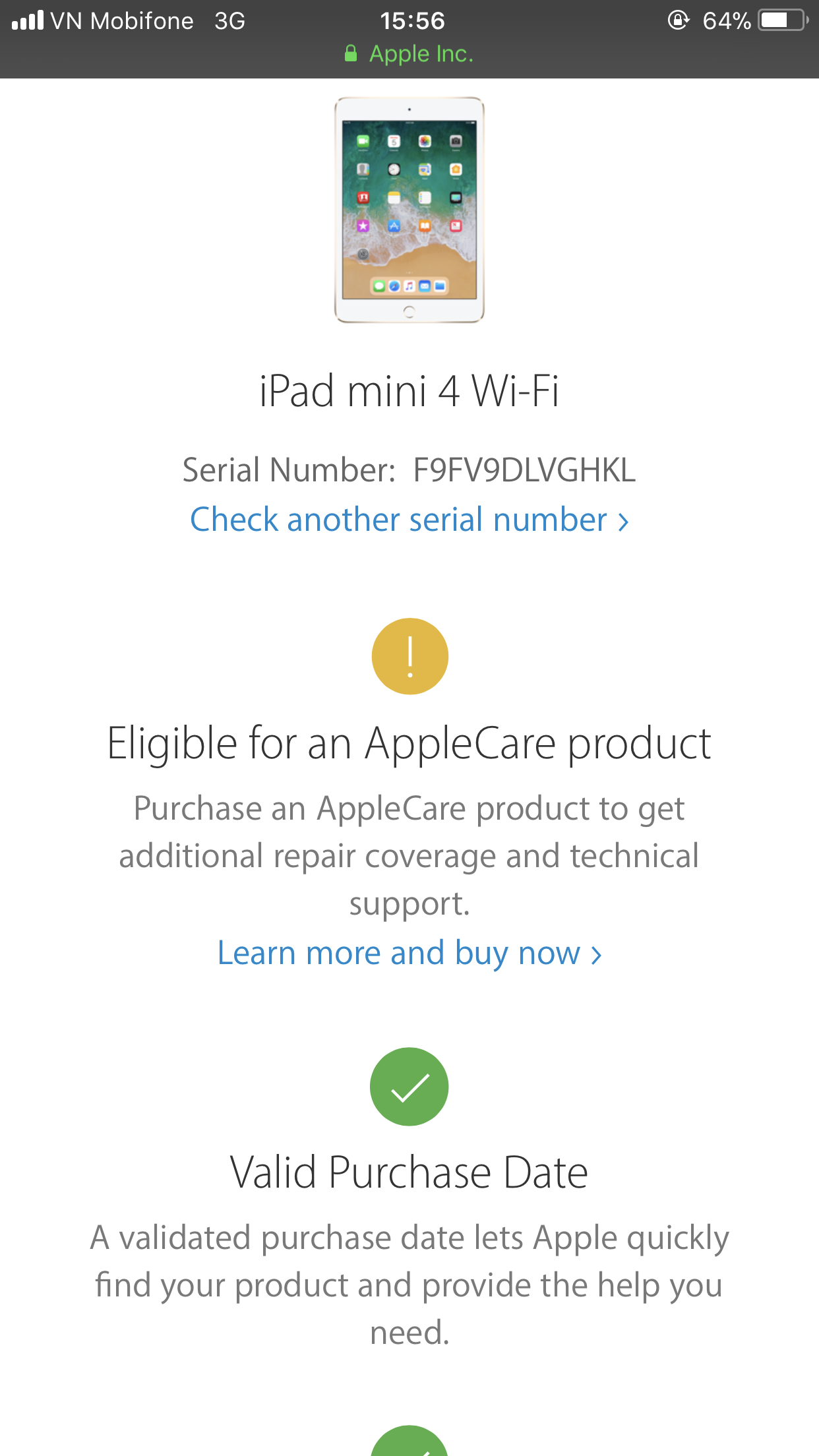Click the iPad mini 4 Wi-Fi title
This screenshot has height=1456, width=819.
point(409,391)
